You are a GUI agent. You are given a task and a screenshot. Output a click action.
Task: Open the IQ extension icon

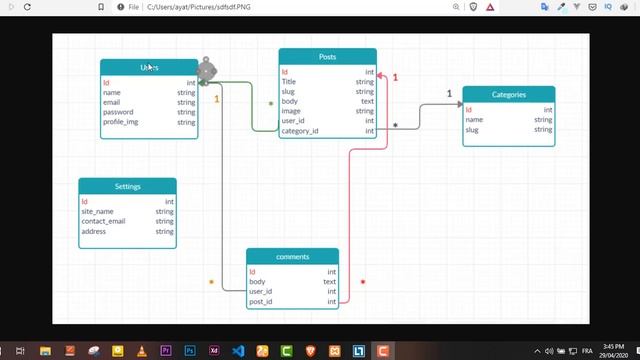(x=608, y=7)
